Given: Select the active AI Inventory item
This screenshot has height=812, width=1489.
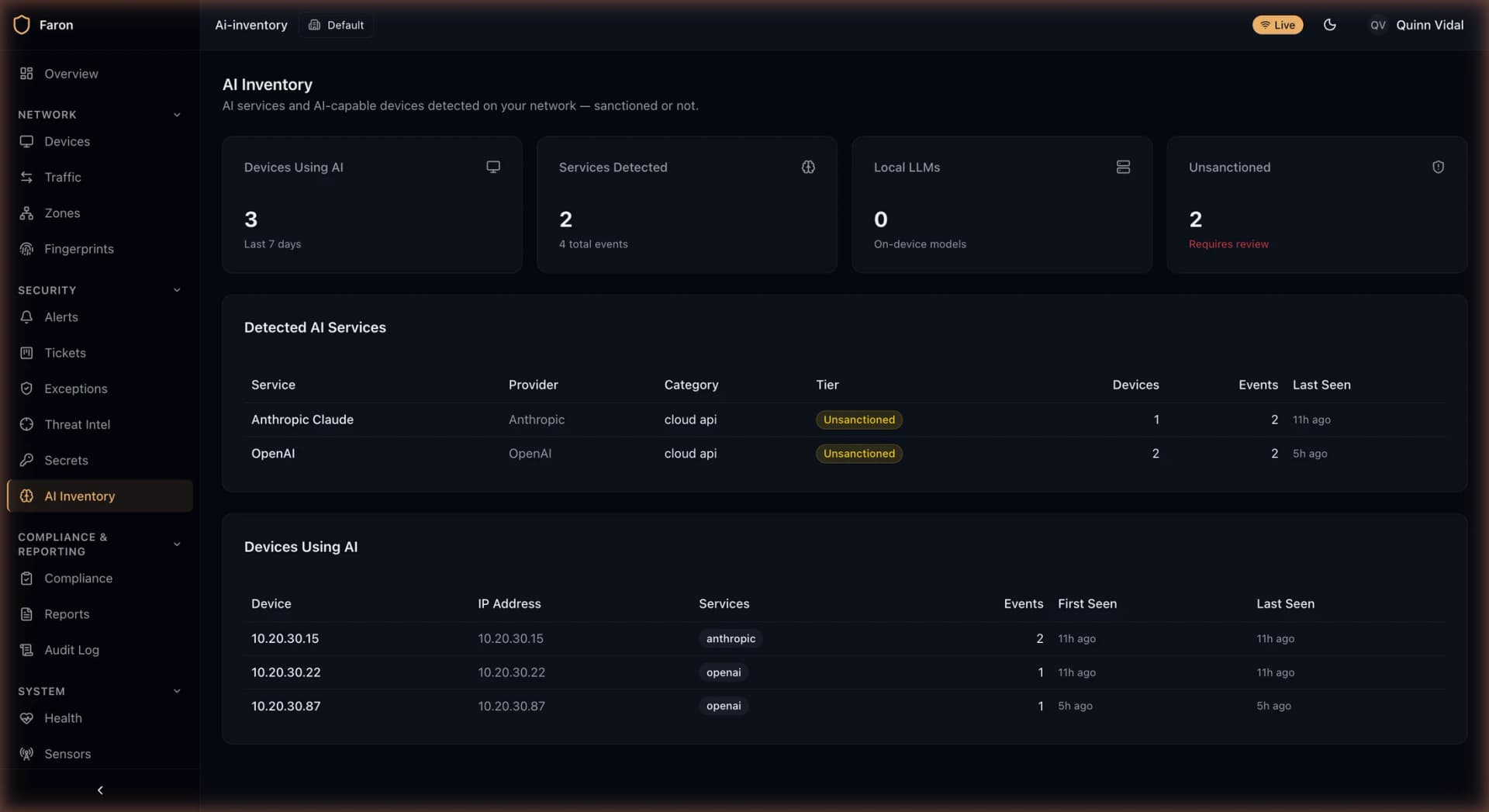Looking at the screenshot, I should (x=99, y=496).
